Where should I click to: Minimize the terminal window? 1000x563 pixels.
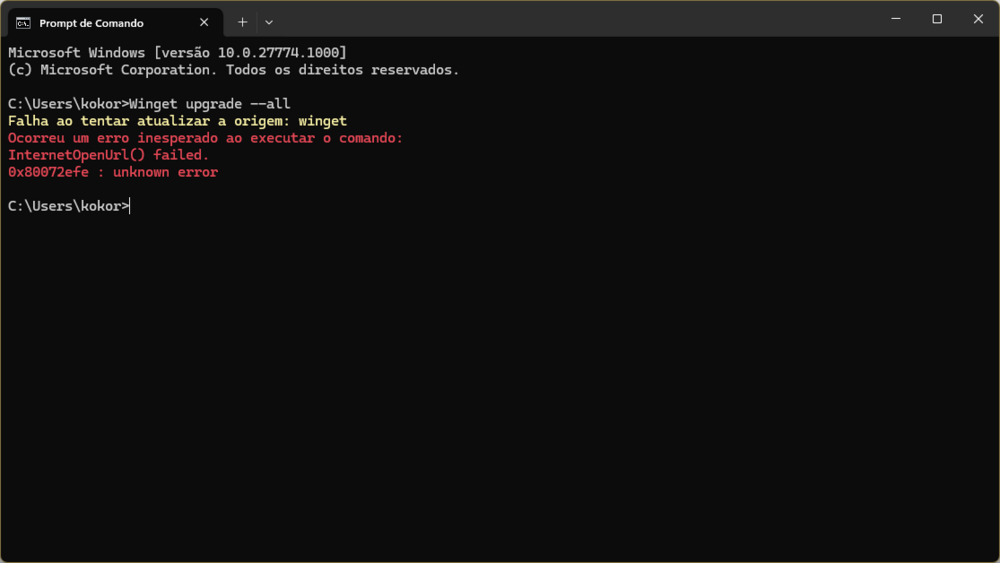click(x=895, y=19)
